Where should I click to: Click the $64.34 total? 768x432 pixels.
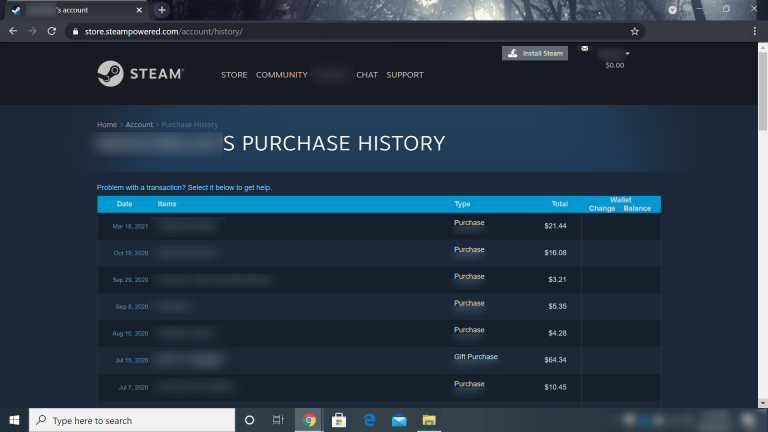pos(555,360)
